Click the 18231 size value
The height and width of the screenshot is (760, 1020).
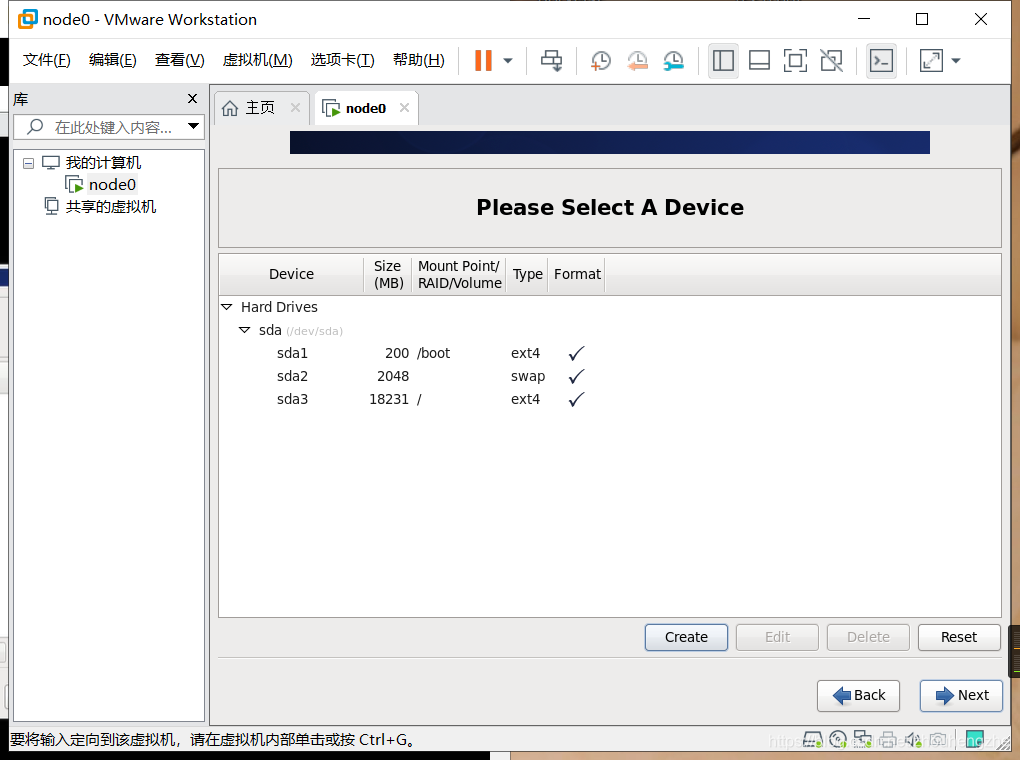[x=389, y=399]
